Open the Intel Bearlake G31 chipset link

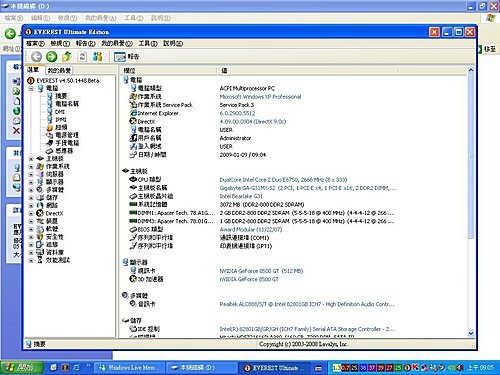(241, 196)
